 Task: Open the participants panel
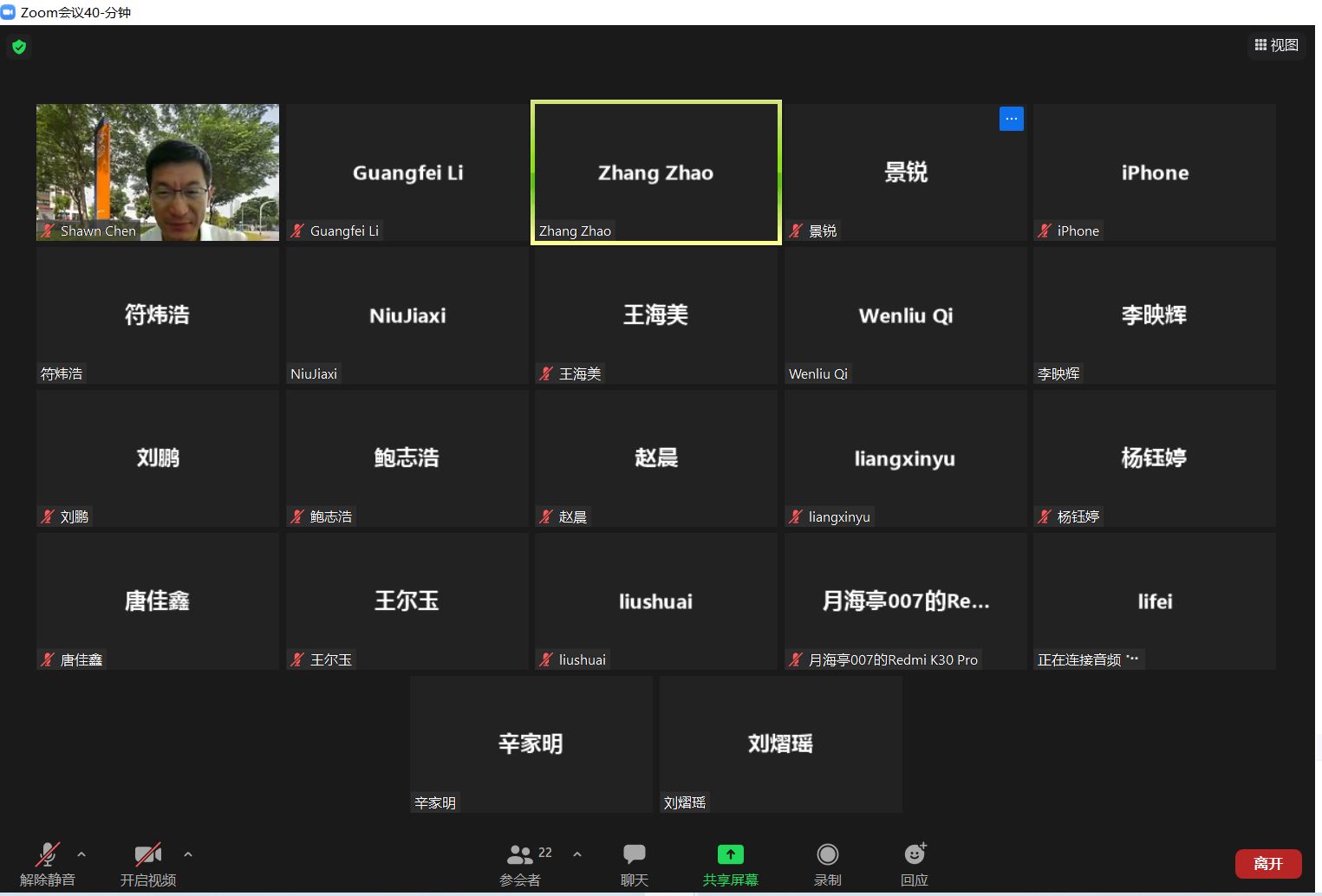pyautogui.click(x=521, y=864)
